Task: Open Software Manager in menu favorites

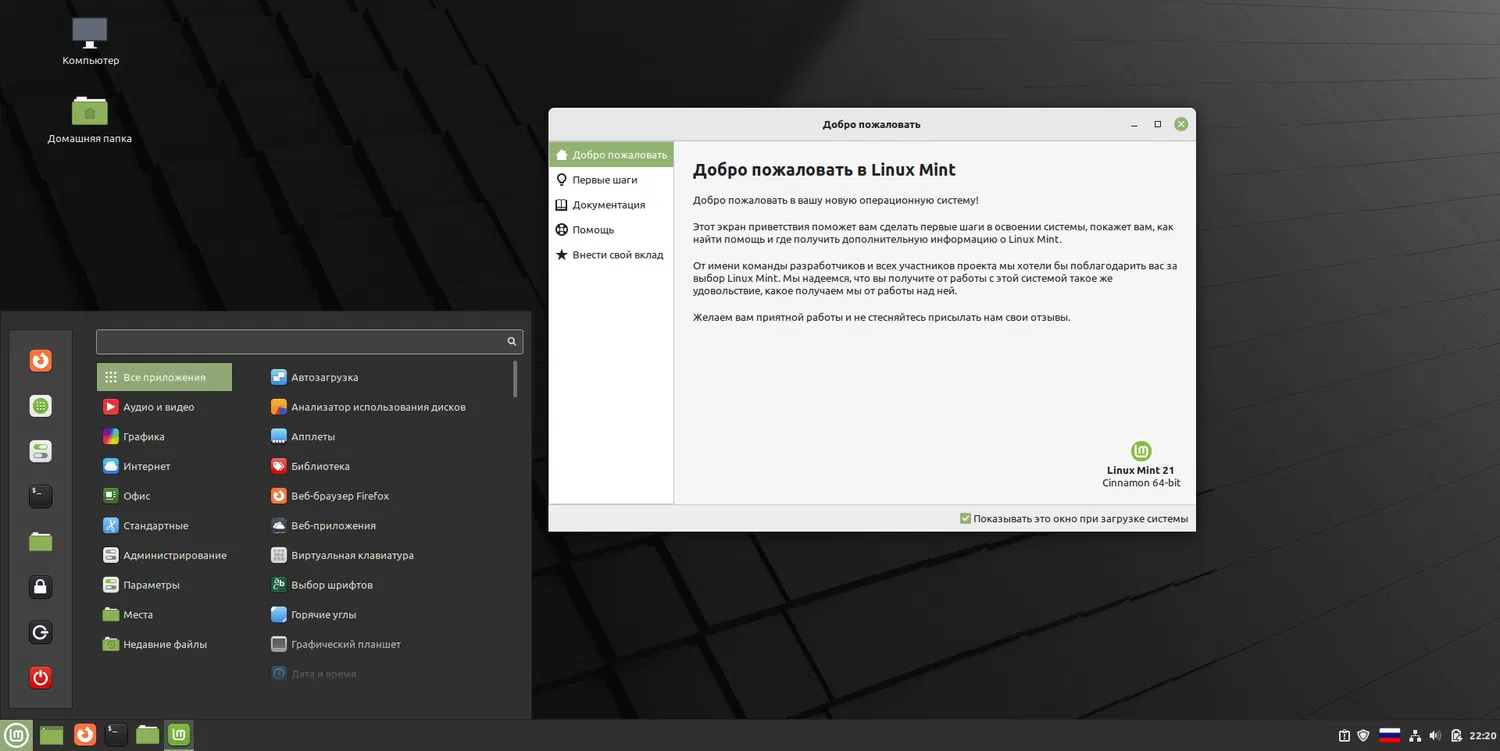Action: (x=40, y=406)
